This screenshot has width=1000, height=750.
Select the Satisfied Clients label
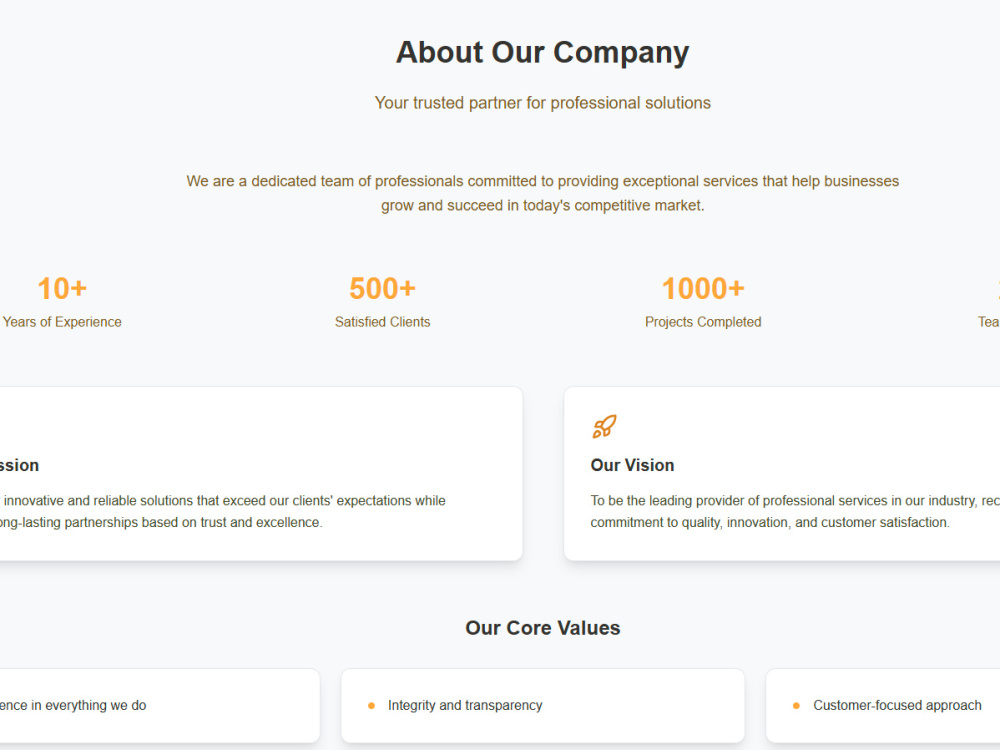pyautogui.click(x=383, y=322)
